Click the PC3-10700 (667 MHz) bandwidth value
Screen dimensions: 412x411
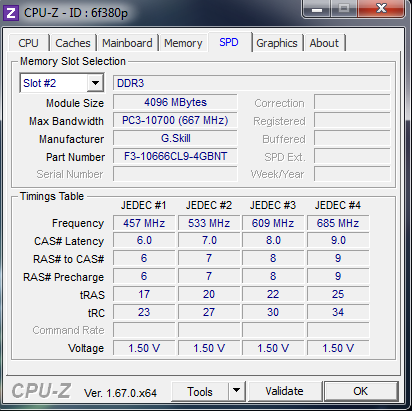175,120
